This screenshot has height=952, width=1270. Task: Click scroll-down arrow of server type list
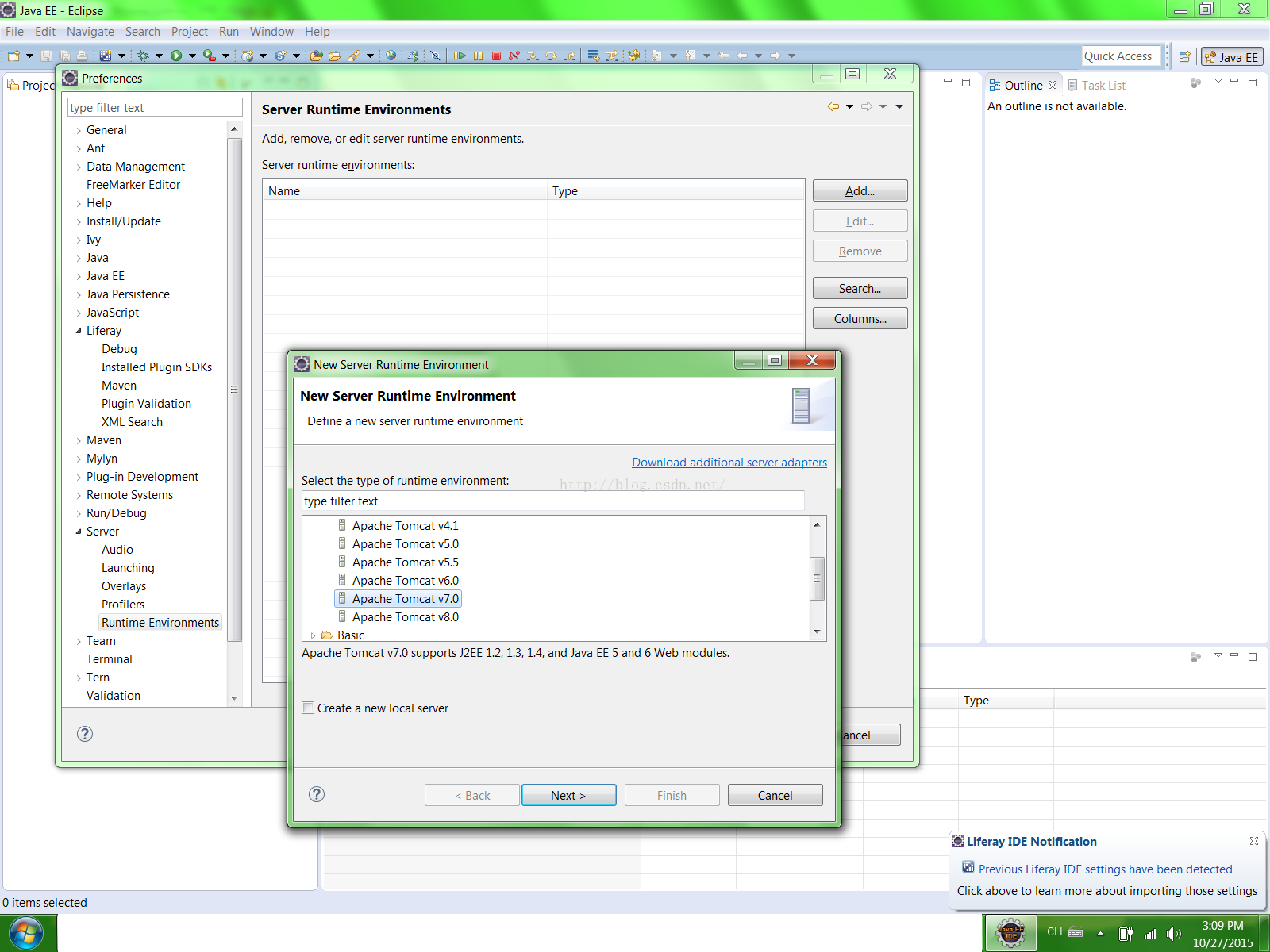point(817,632)
